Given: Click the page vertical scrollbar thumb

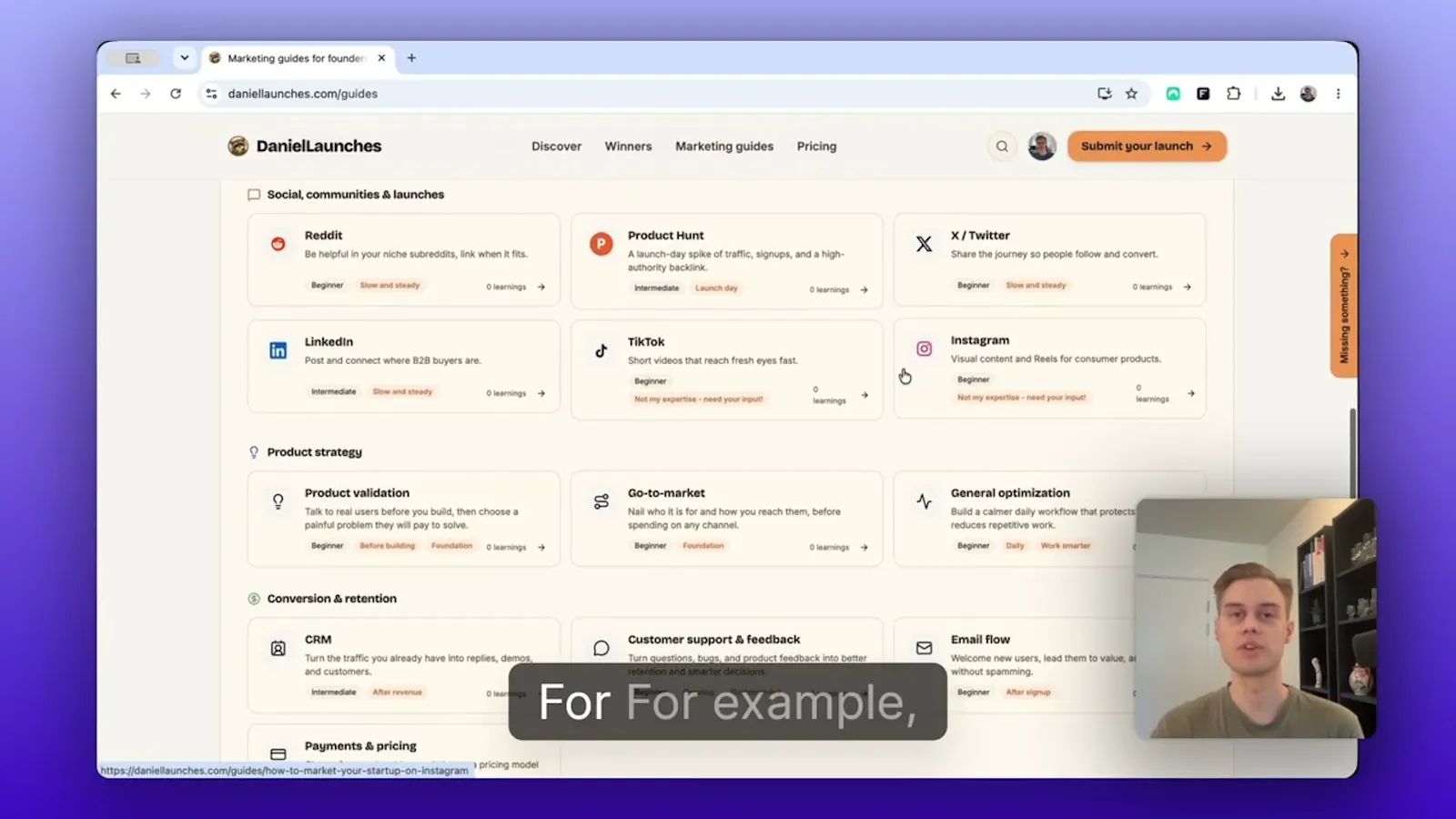Looking at the screenshot, I should [1352, 455].
